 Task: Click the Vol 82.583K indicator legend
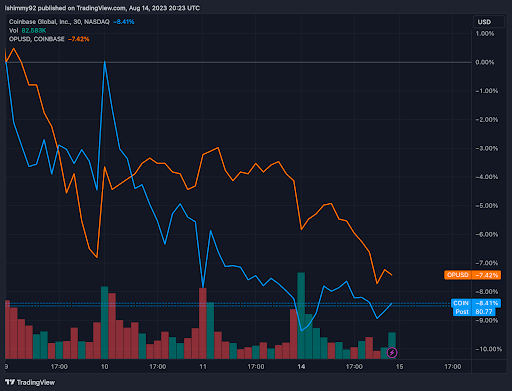[27, 30]
